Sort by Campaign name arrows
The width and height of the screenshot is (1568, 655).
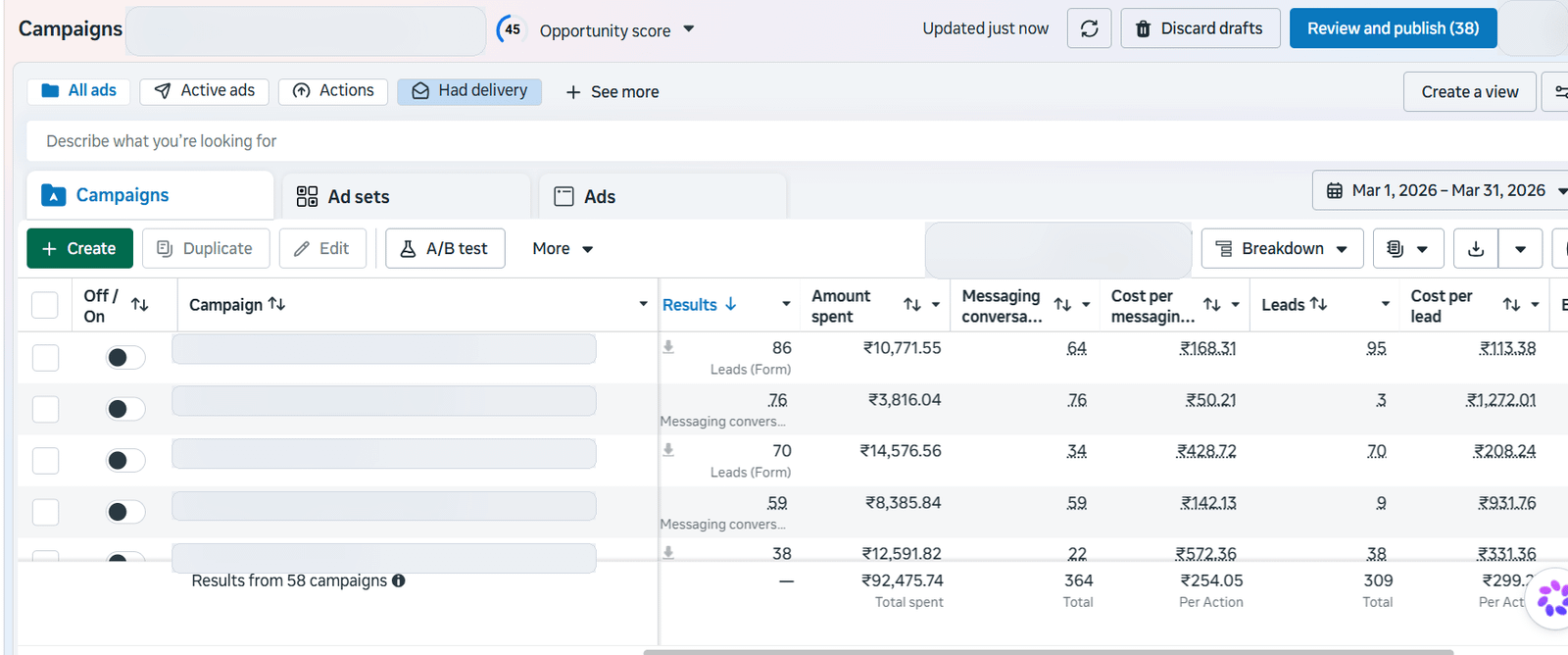pos(277,304)
